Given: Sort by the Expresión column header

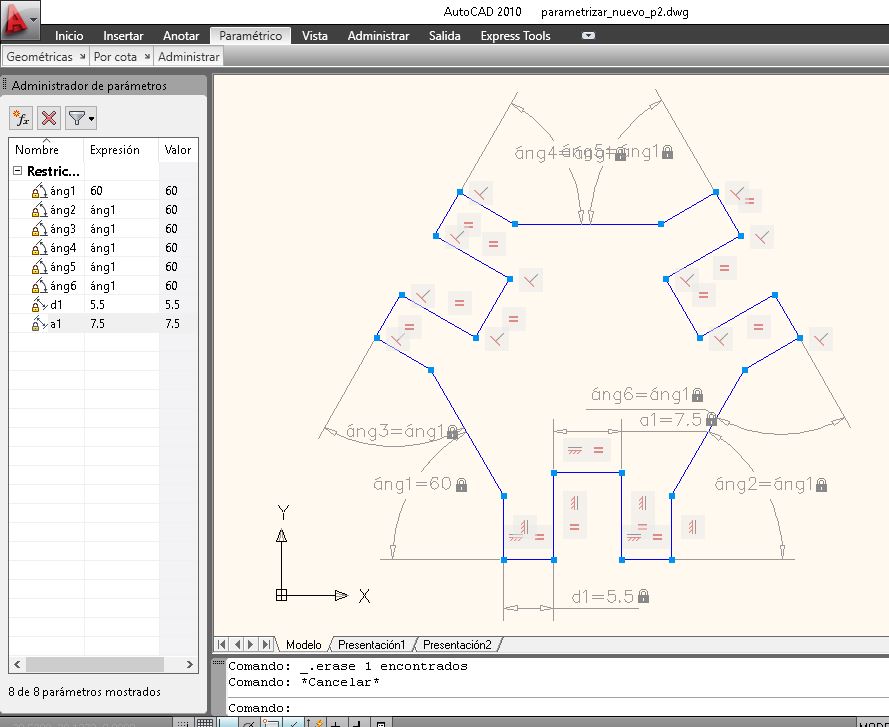Looking at the screenshot, I should tap(121, 150).
